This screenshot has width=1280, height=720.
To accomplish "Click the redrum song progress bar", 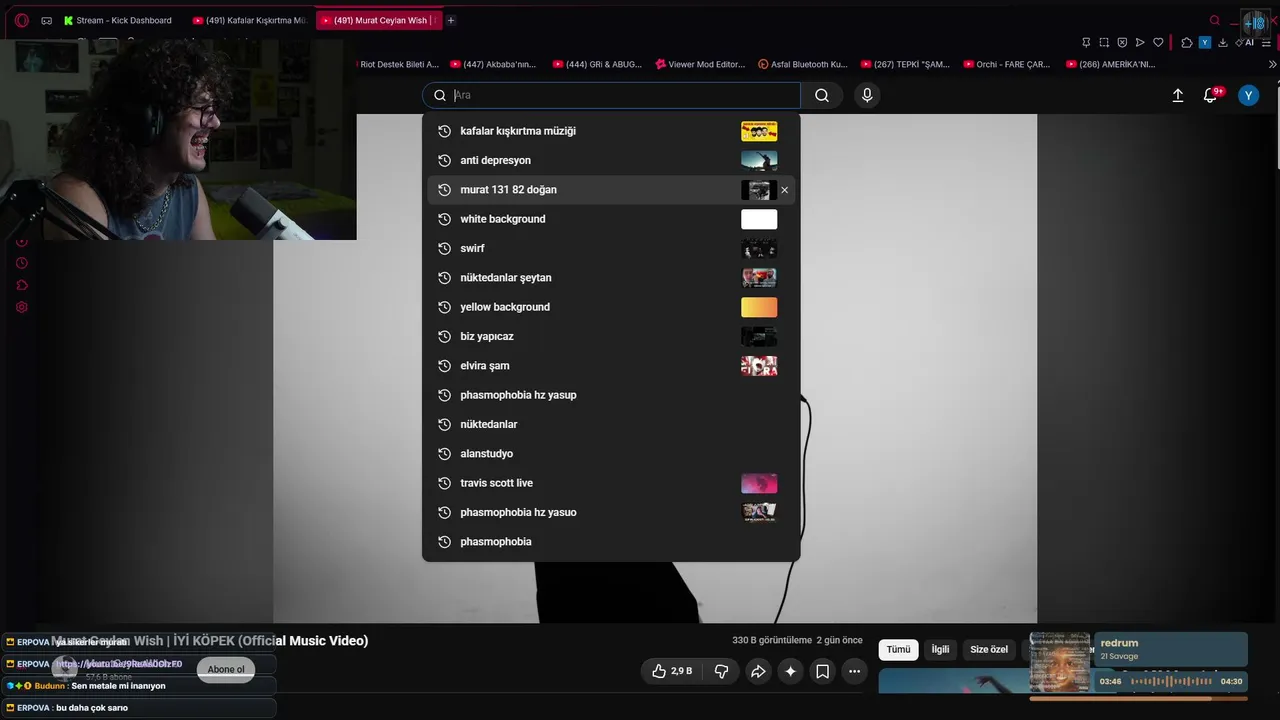I will 1139,698.
